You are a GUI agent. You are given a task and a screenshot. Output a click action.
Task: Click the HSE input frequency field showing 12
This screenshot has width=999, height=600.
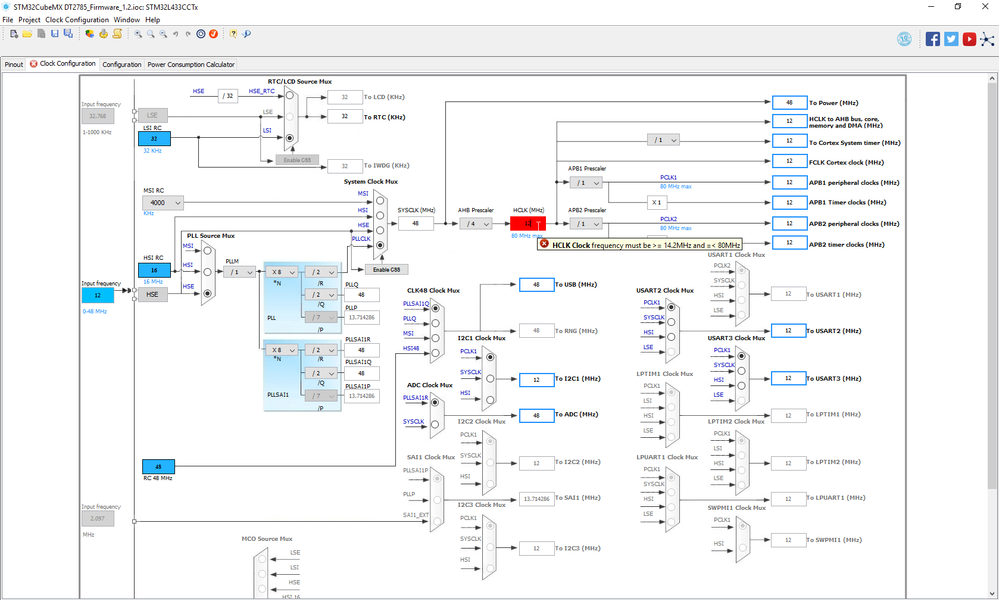tap(97, 295)
